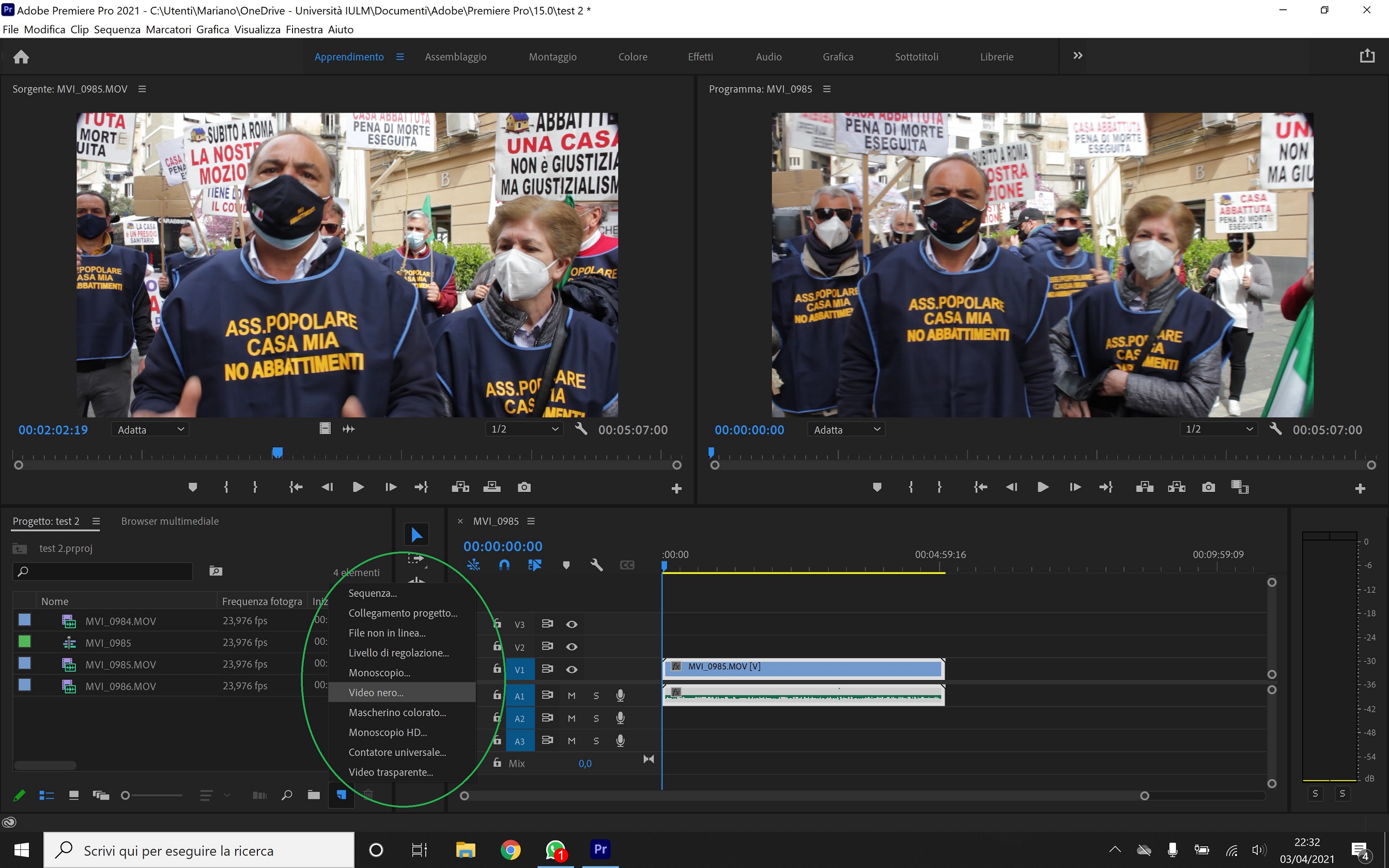Screen dimensions: 1389x868
Task: Open Source playback resolution 1/2 dropdown
Action: pos(524,429)
